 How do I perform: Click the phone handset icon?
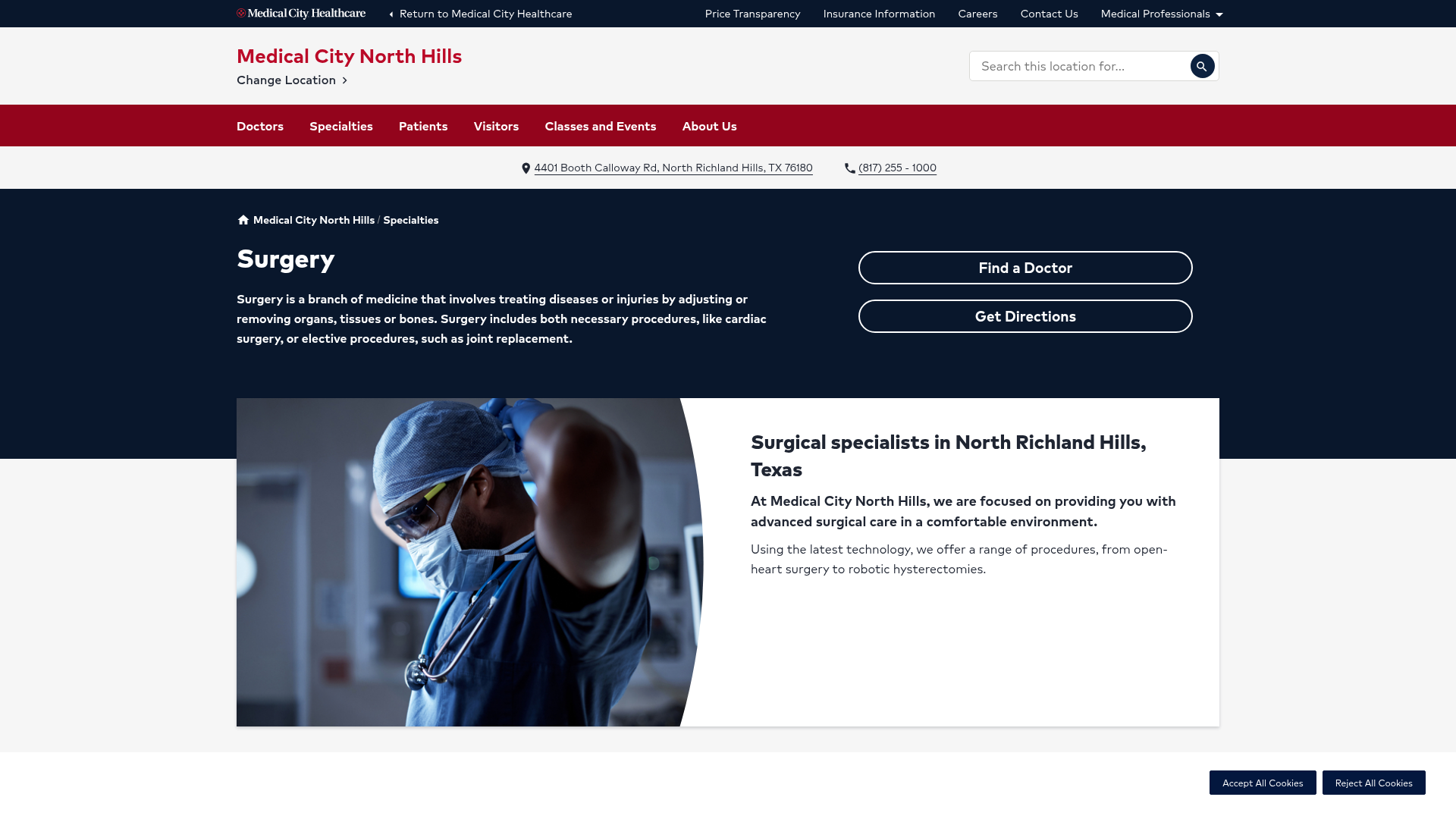click(850, 168)
